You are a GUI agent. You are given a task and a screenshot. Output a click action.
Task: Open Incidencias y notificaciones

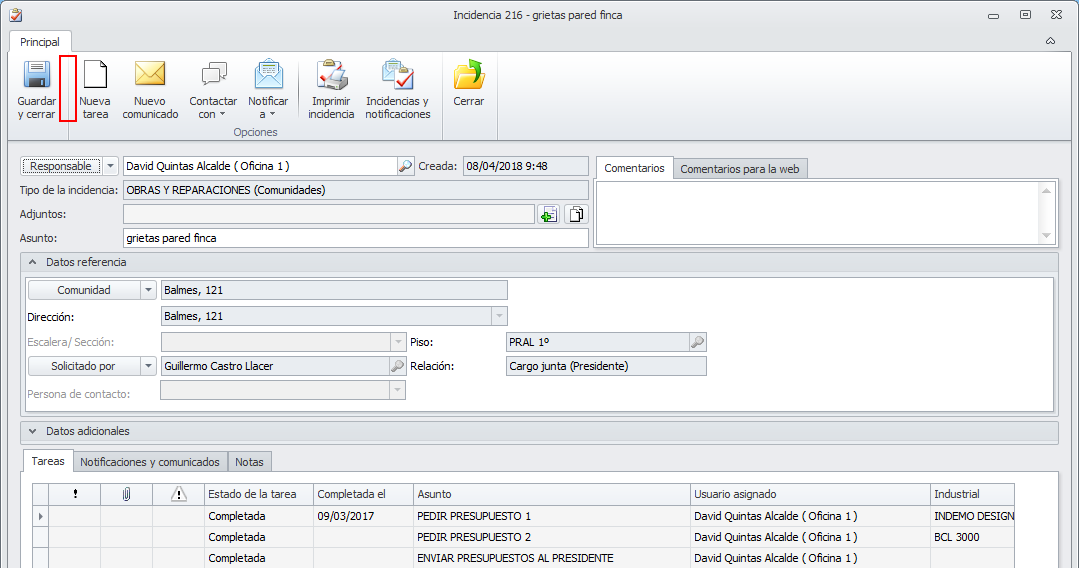397,76
